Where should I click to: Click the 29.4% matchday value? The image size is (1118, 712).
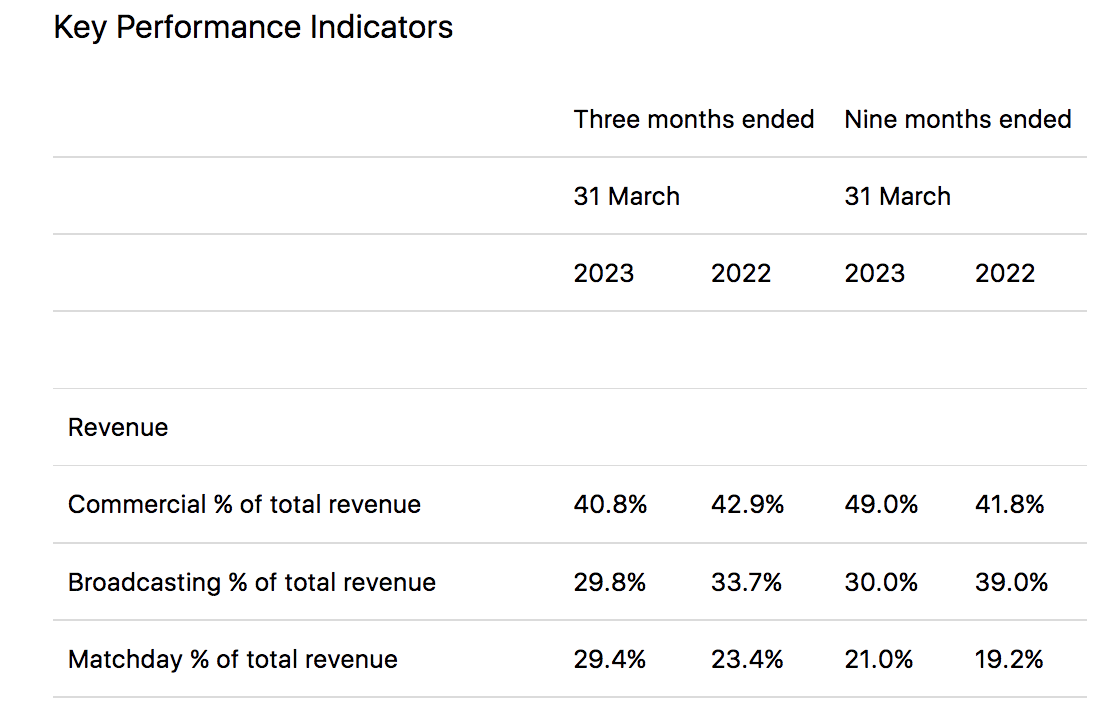tap(610, 659)
